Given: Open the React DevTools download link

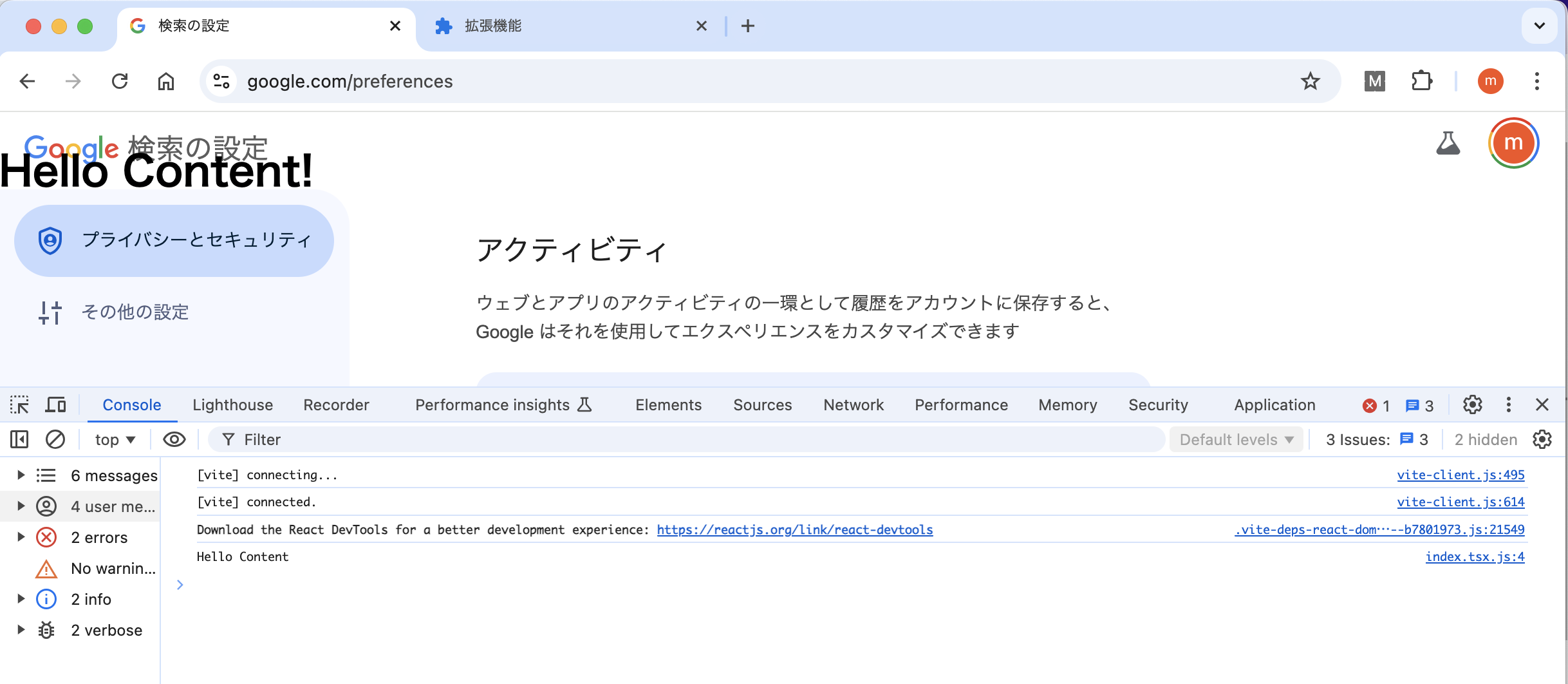Looking at the screenshot, I should 794,529.
